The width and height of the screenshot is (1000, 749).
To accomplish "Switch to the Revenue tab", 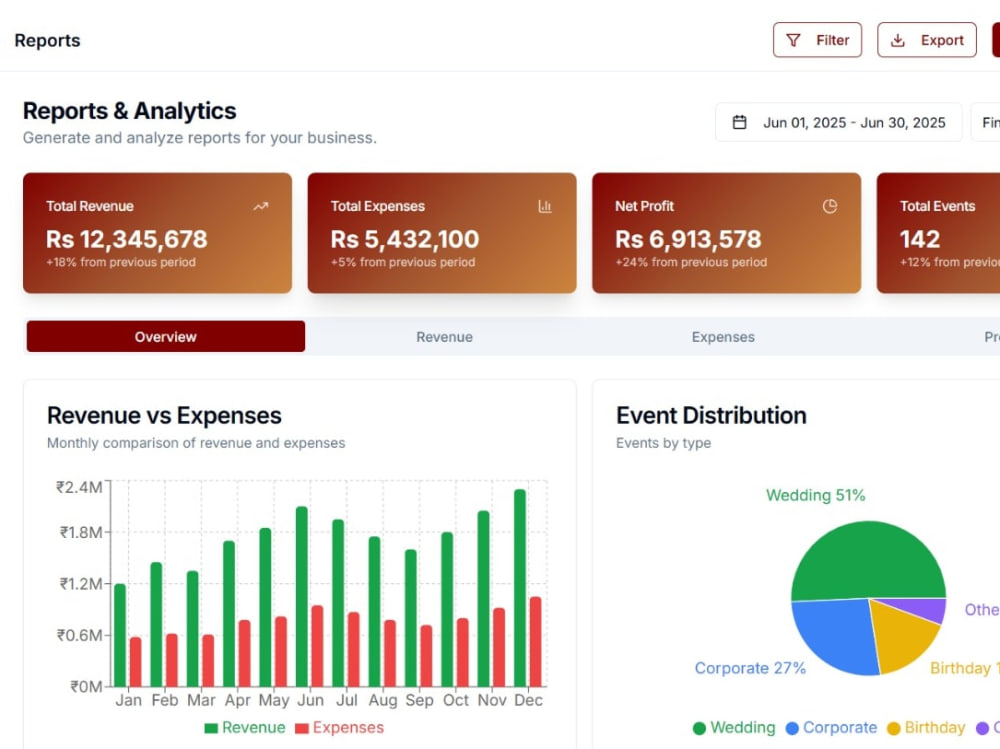I will (445, 336).
